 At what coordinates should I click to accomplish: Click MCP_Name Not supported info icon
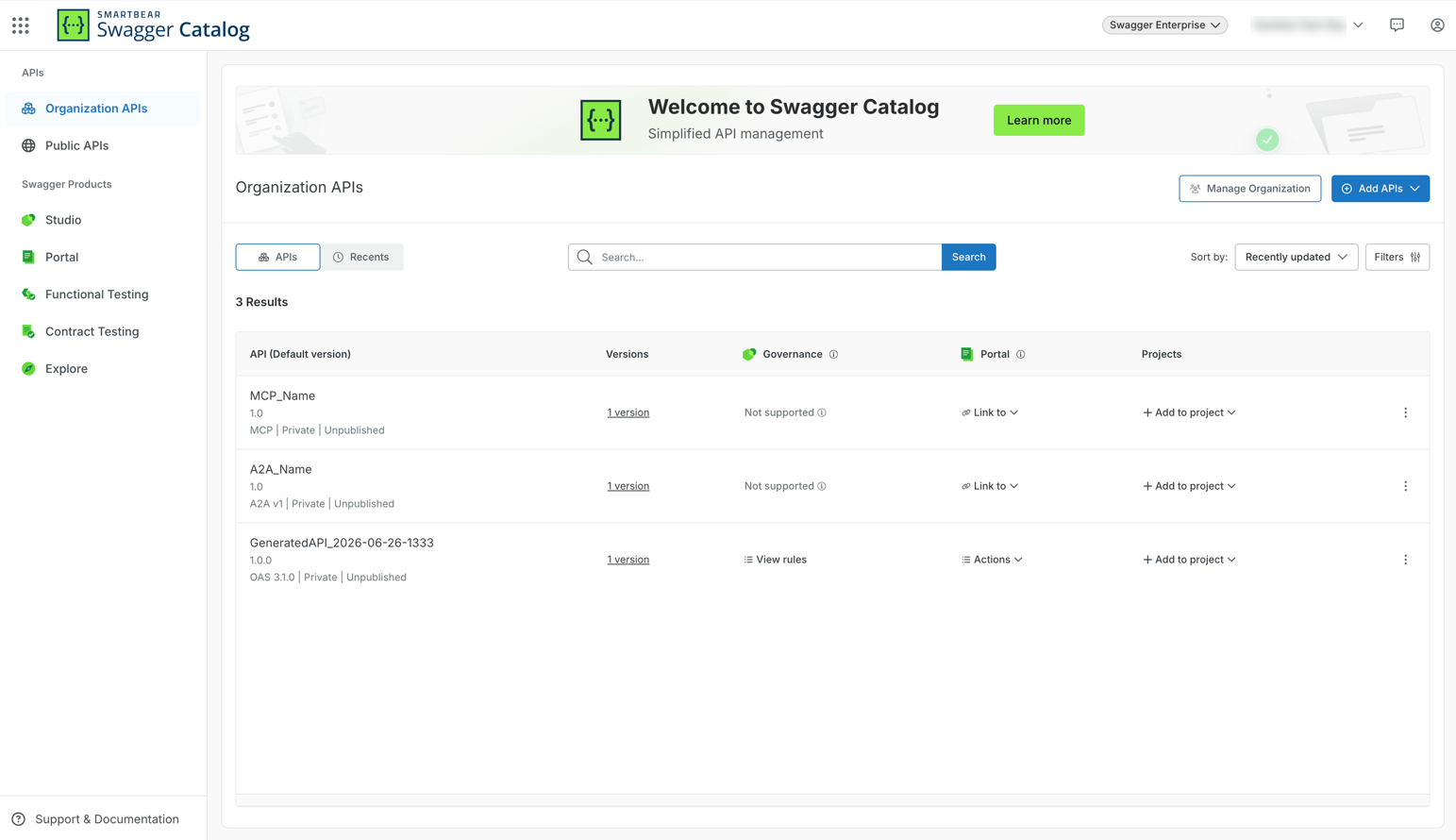click(x=822, y=412)
